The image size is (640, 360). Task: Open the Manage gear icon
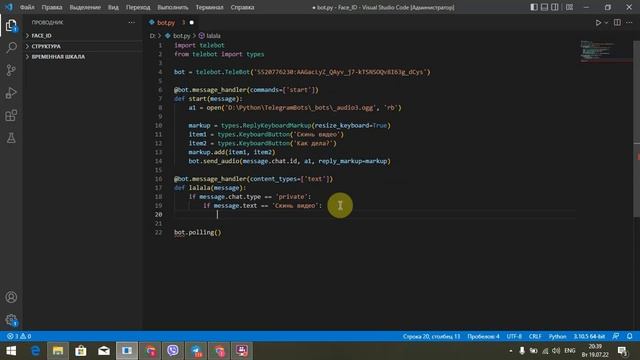click(11, 320)
